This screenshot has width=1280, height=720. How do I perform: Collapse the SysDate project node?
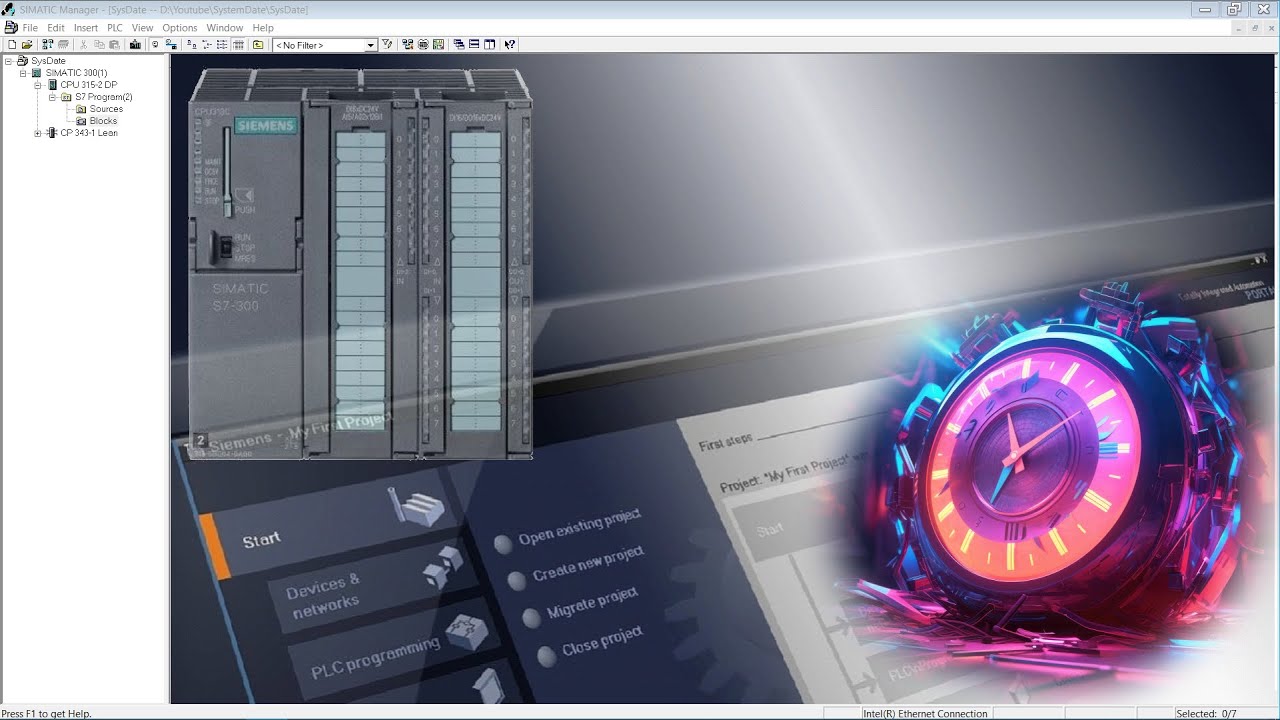[x=9, y=61]
